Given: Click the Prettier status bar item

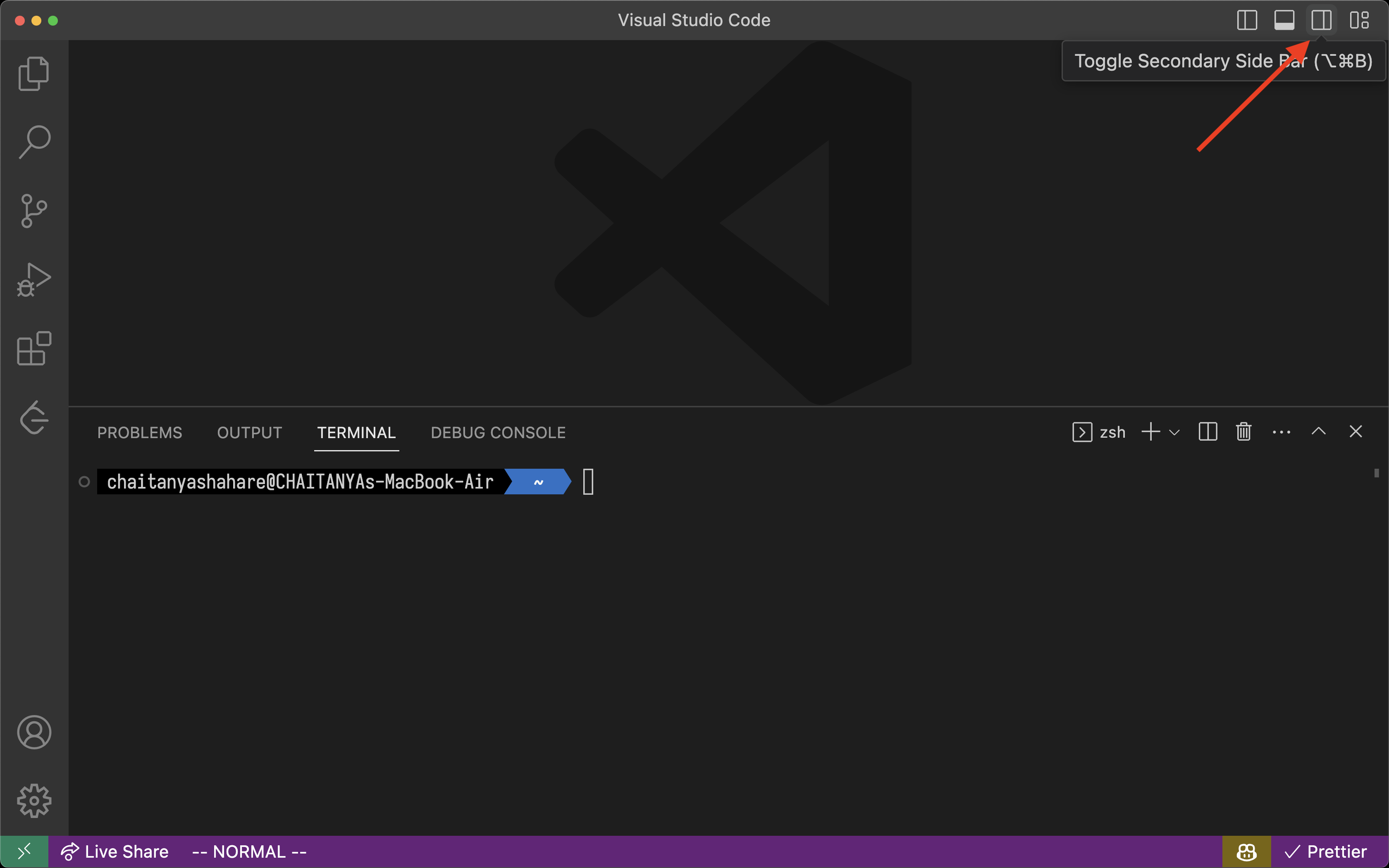Looking at the screenshot, I should point(1325,852).
